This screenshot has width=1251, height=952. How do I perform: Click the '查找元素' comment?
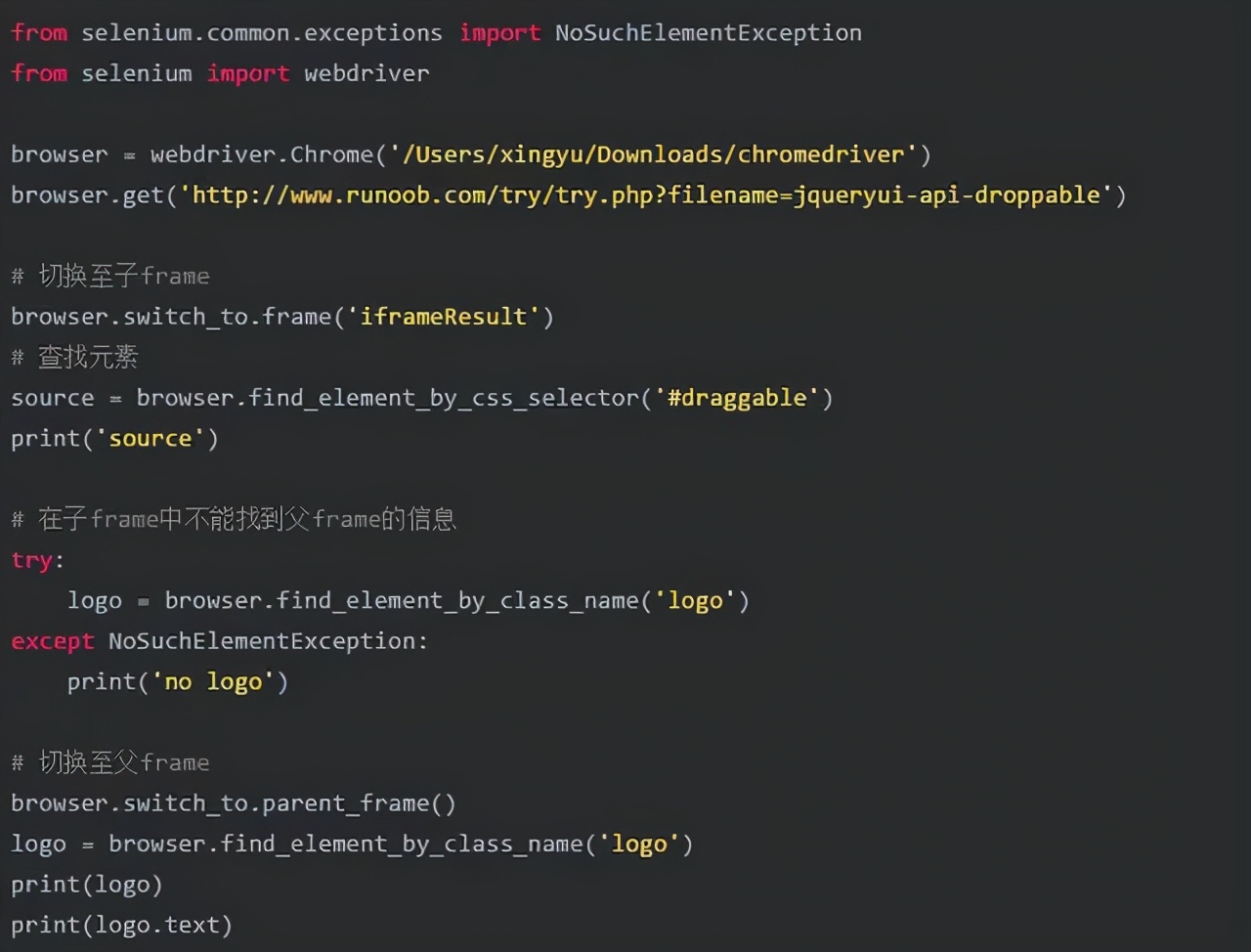(x=74, y=358)
